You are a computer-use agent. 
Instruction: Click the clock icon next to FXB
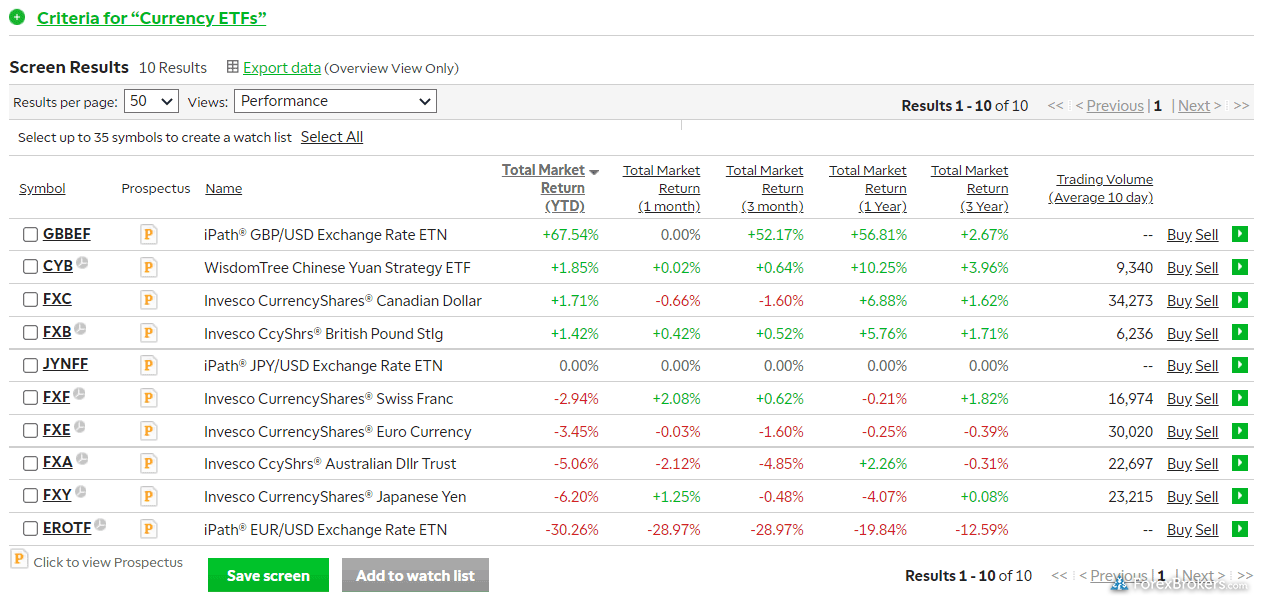[x=81, y=329]
